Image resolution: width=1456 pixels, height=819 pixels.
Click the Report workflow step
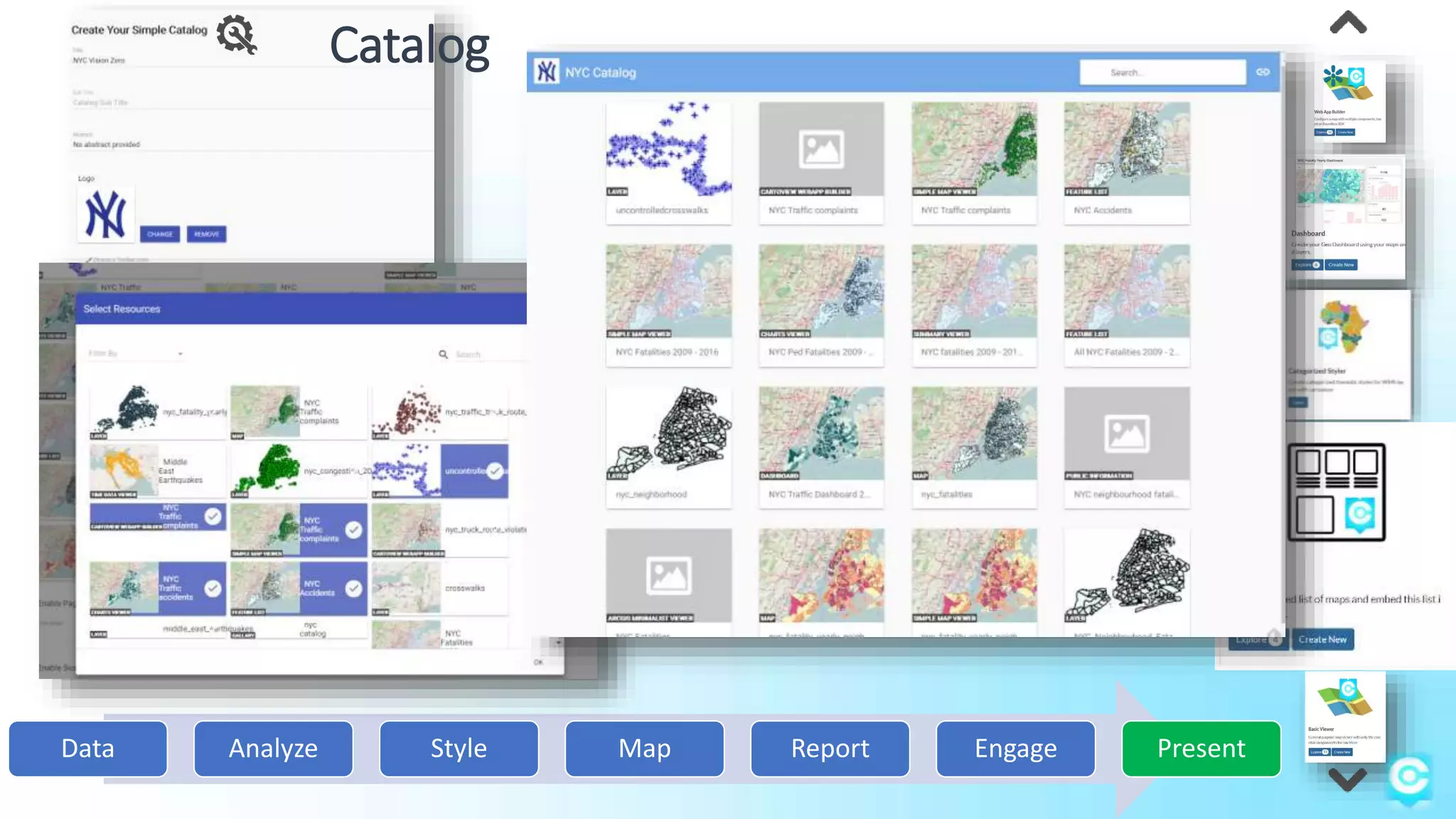[x=830, y=749]
